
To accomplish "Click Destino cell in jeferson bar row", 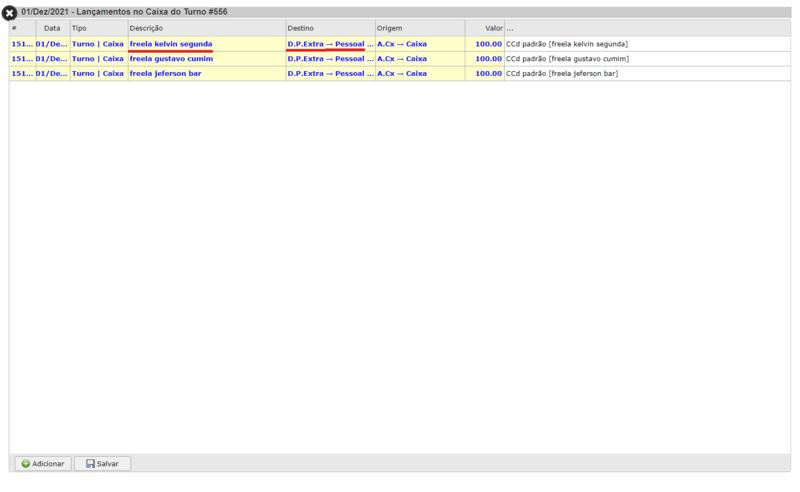I will [x=331, y=73].
